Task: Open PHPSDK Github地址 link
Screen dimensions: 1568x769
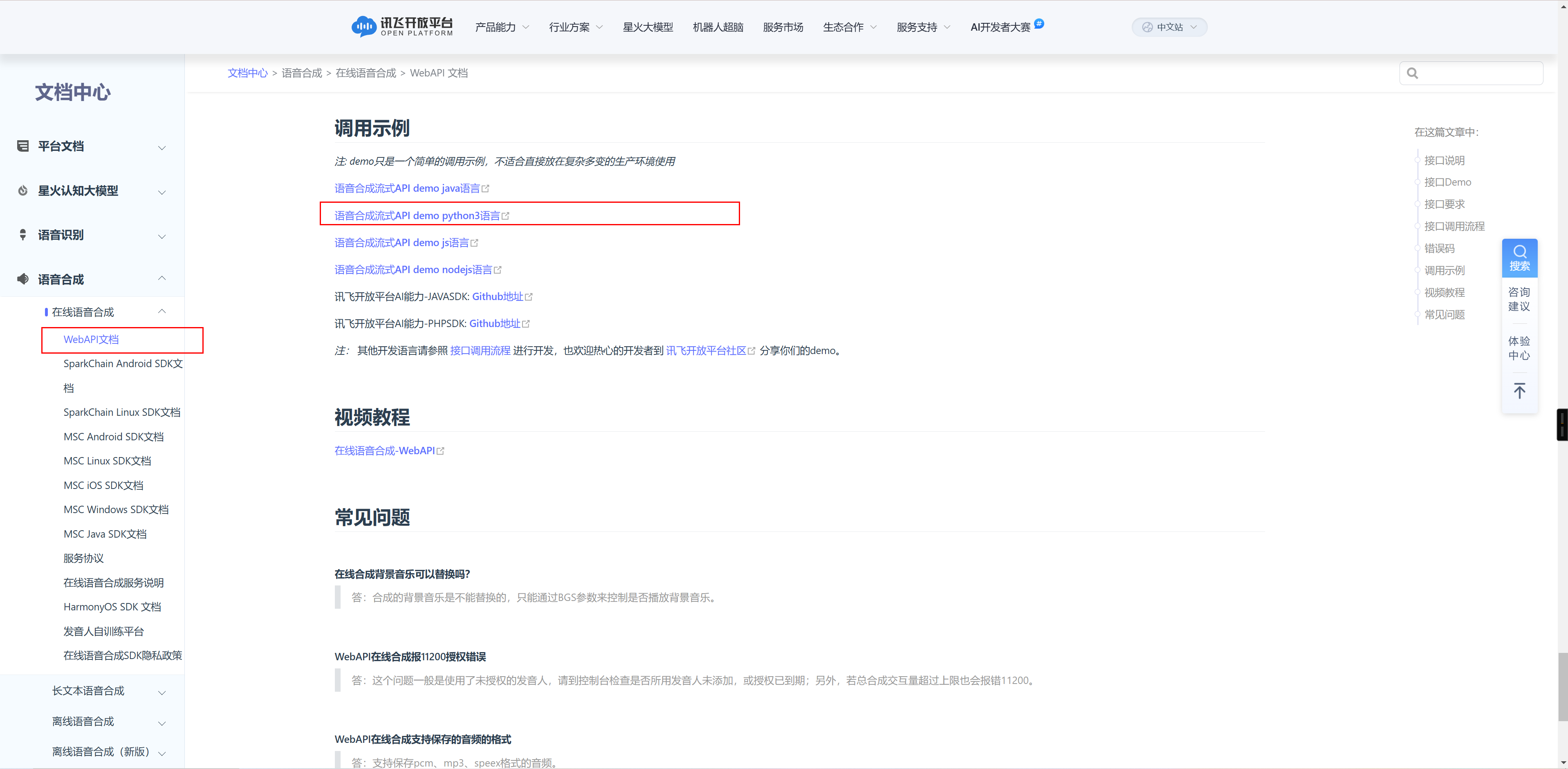Action: tap(495, 324)
